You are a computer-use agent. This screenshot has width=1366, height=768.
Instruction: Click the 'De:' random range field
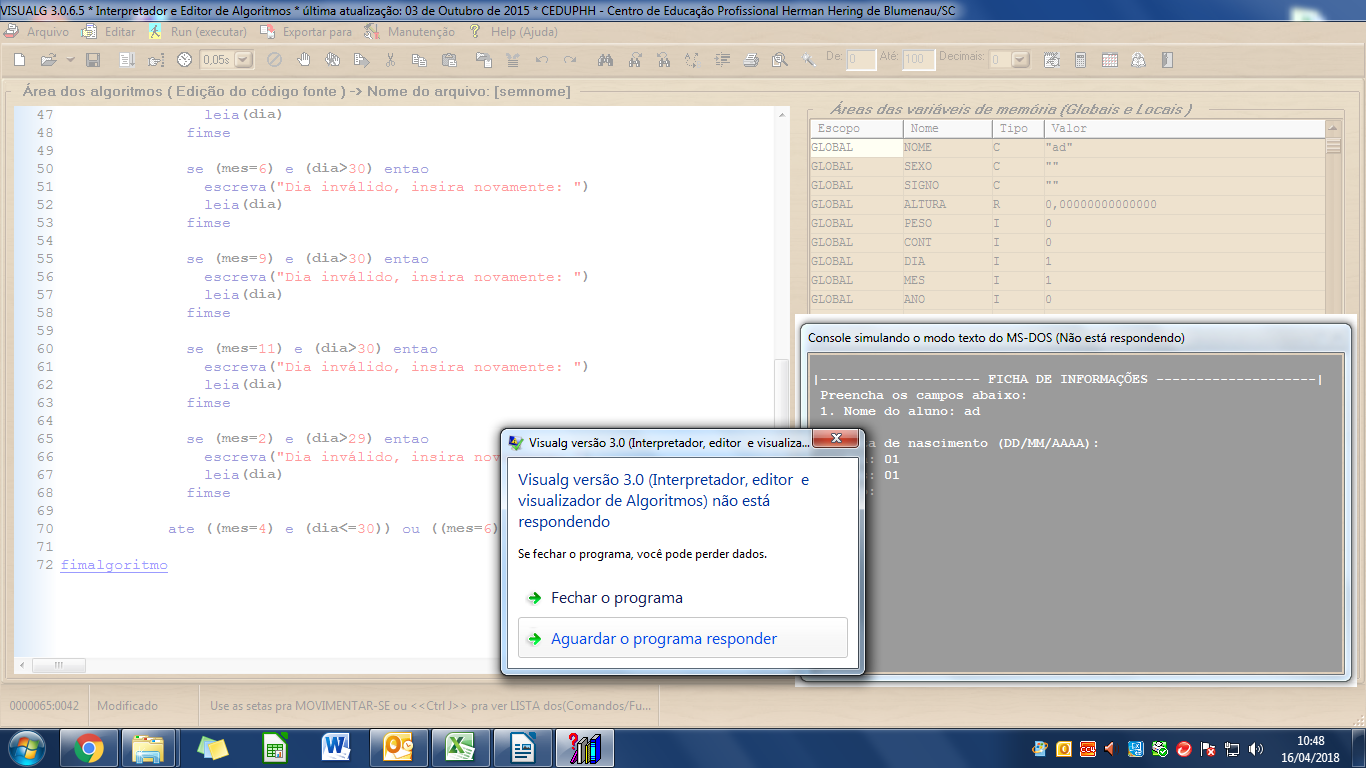(x=861, y=60)
